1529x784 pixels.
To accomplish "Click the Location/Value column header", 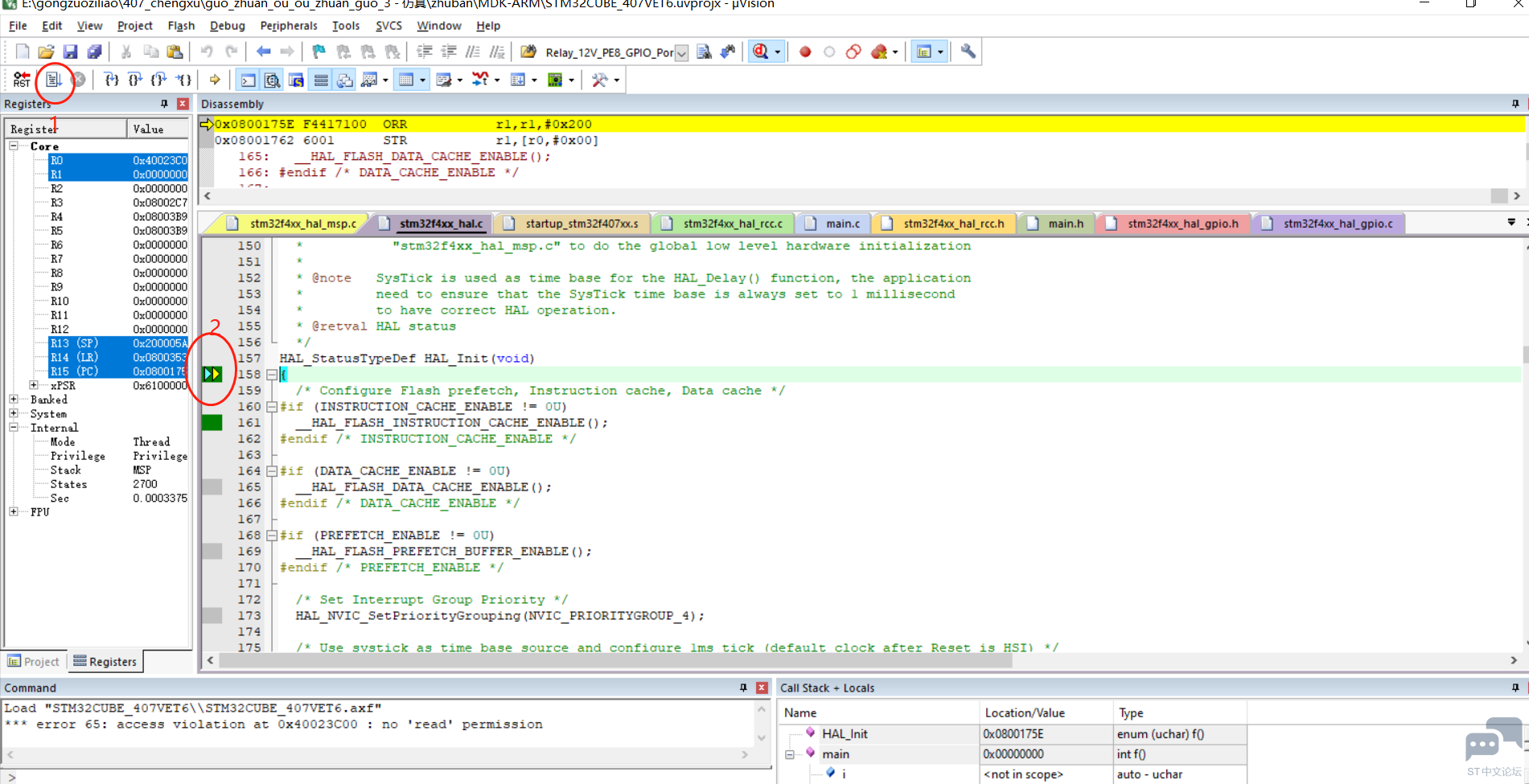I will [x=1046, y=712].
